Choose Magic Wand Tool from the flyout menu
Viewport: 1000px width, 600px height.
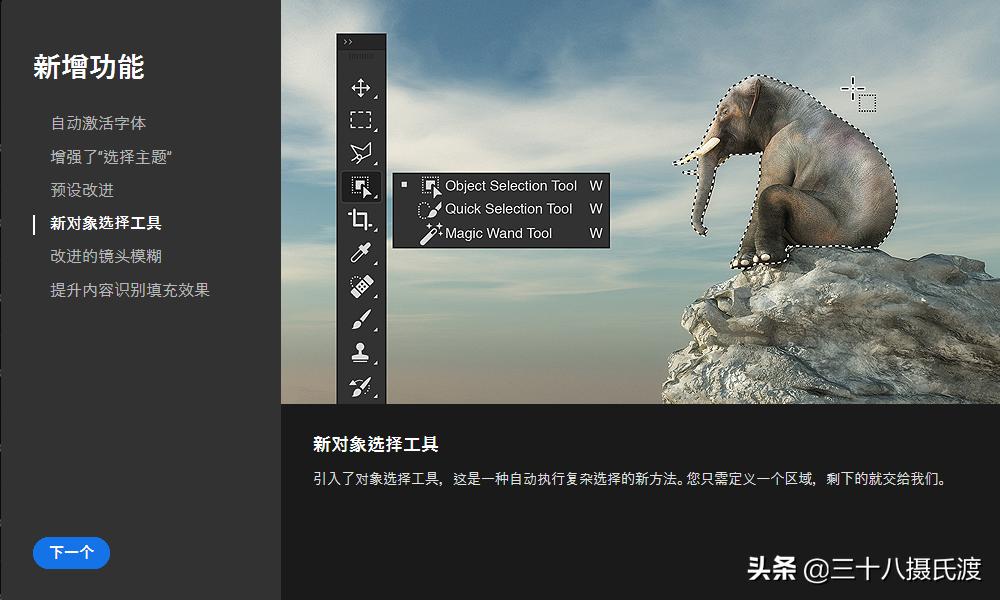coord(500,233)
